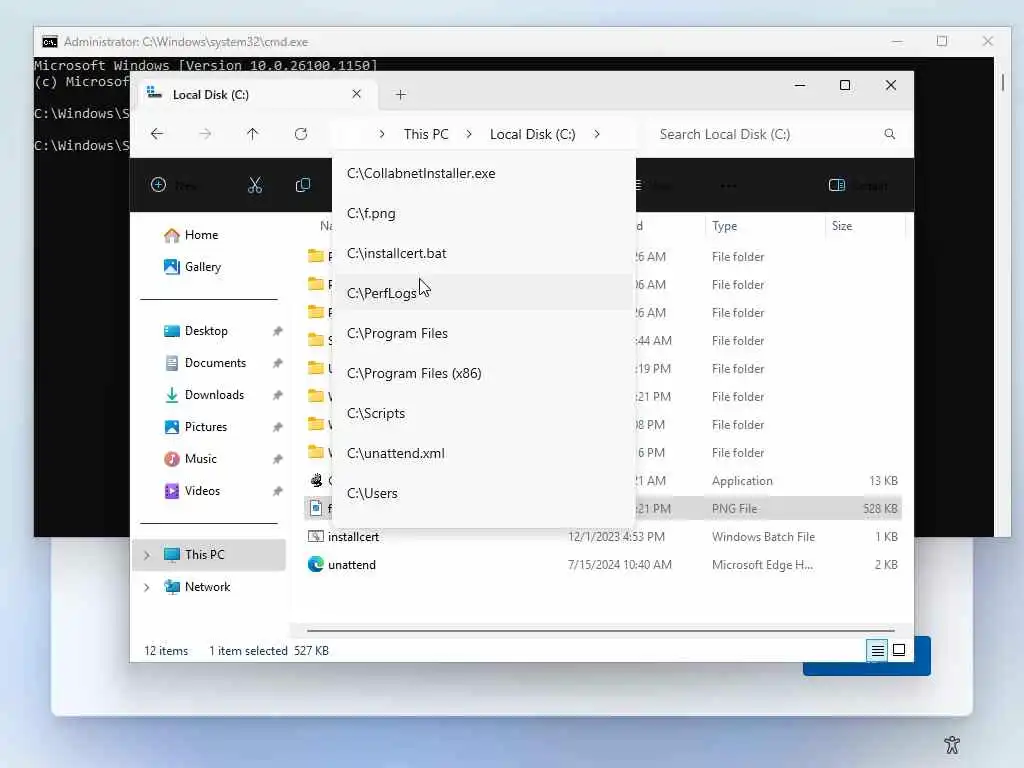
Task: Choose C:\Scripts from the dropdown list
Action: pos(484,413)
